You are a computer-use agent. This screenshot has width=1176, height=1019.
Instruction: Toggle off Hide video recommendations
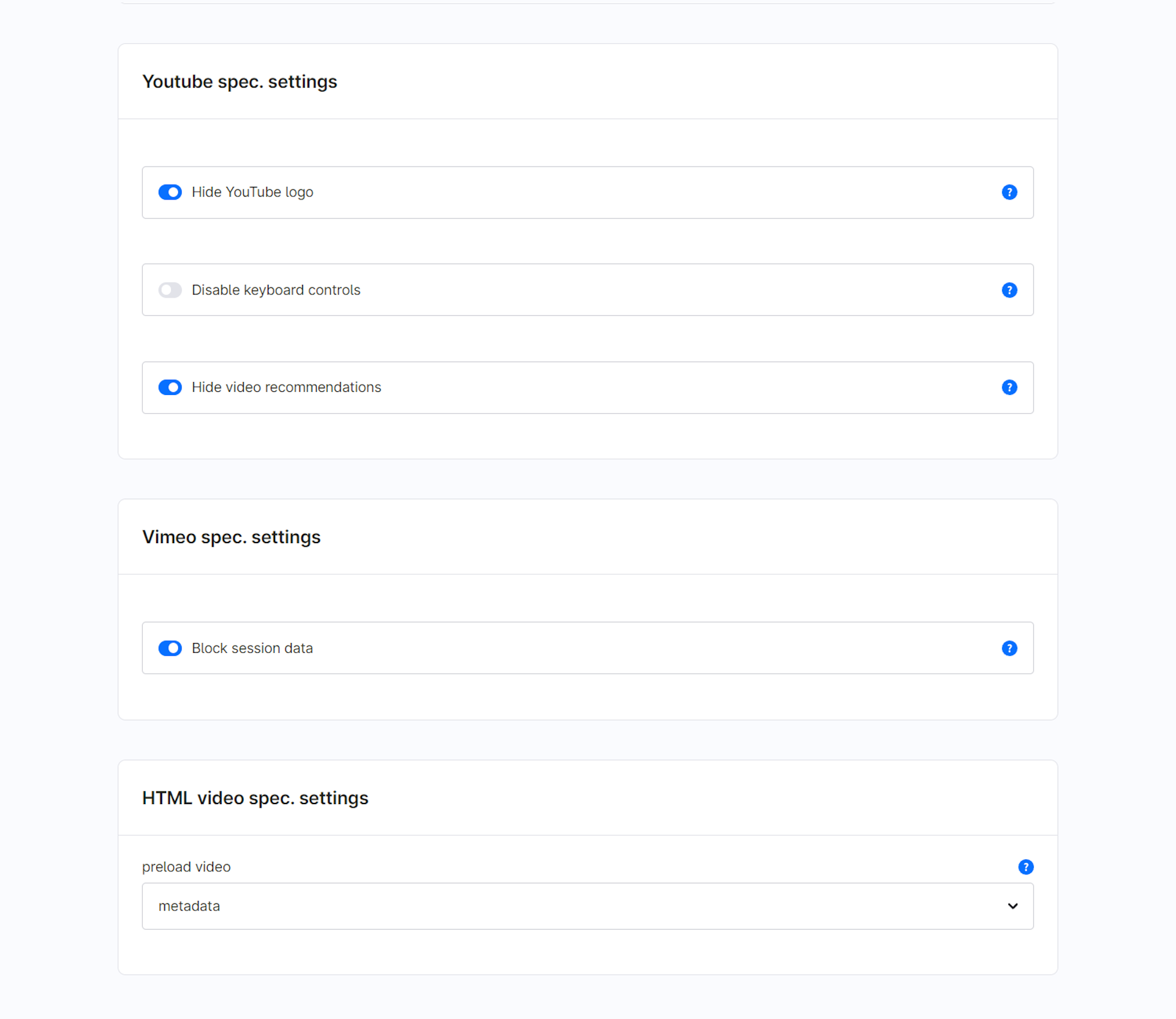[x=170, y=388]
